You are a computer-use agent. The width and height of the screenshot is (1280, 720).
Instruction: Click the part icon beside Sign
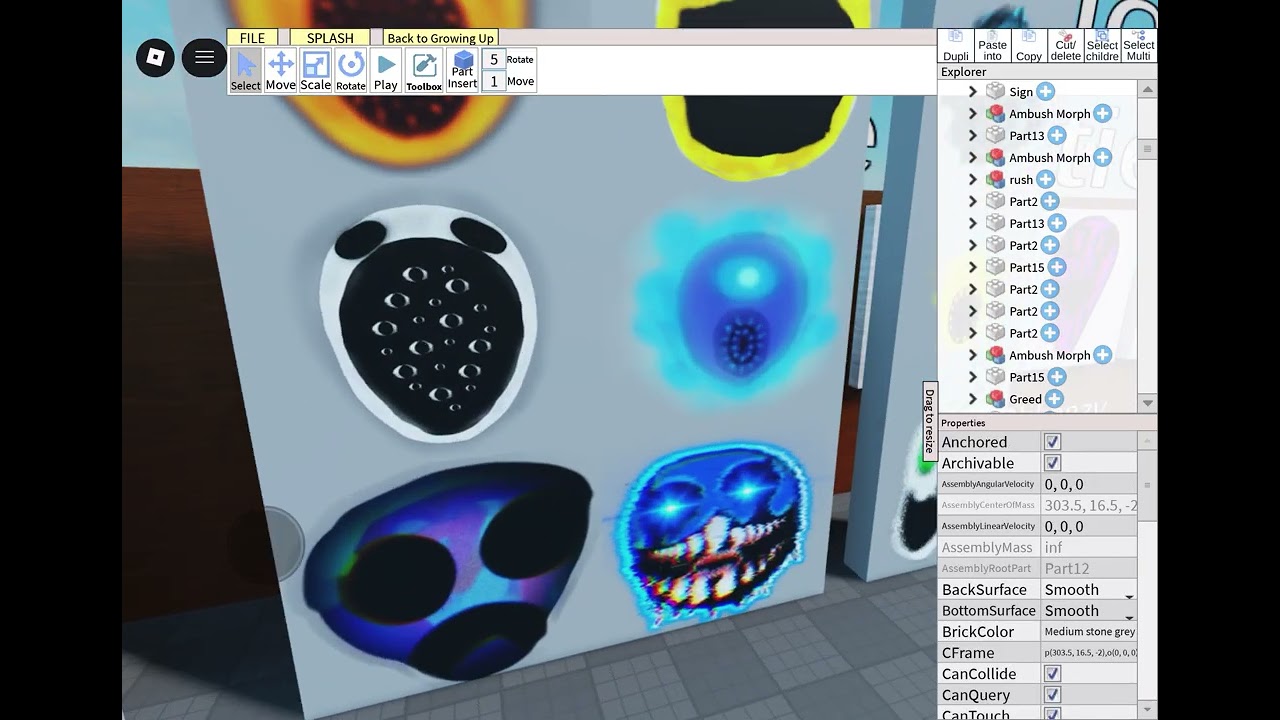point(995,92)
